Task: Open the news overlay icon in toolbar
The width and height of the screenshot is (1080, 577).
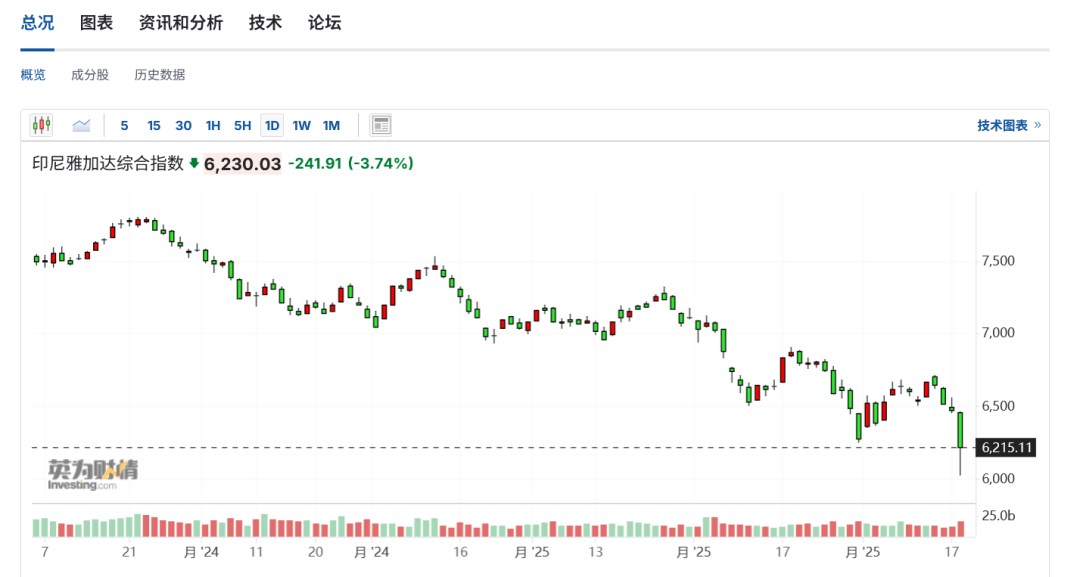Action: pos(381,125)
